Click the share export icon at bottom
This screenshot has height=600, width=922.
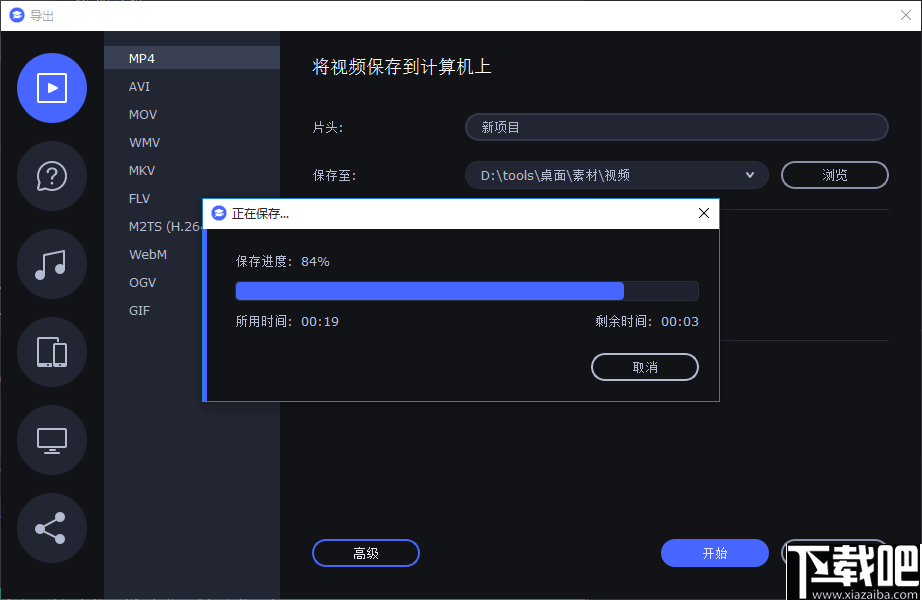(52, 528)
